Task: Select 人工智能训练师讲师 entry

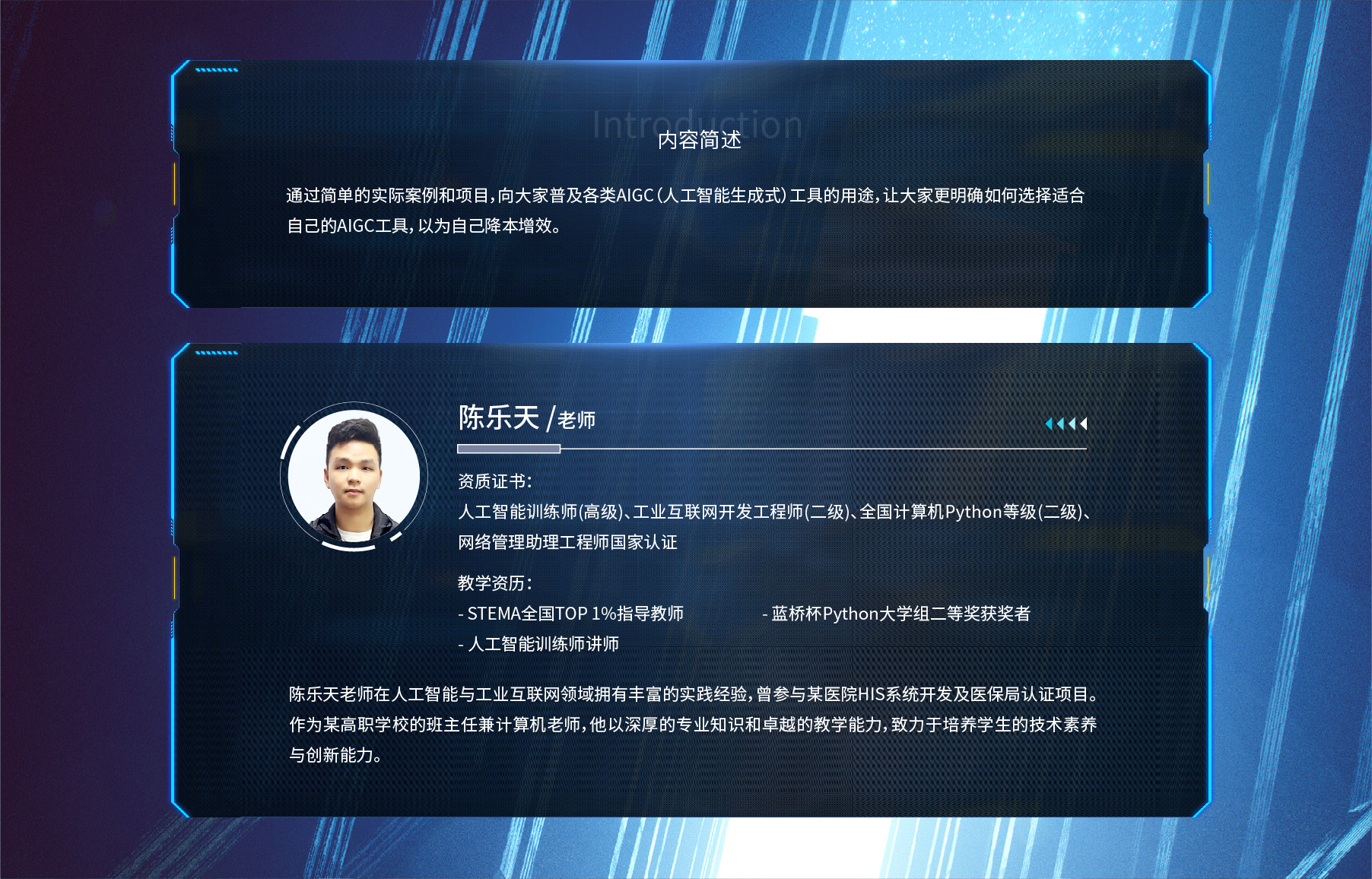Action: pos(538,644)
